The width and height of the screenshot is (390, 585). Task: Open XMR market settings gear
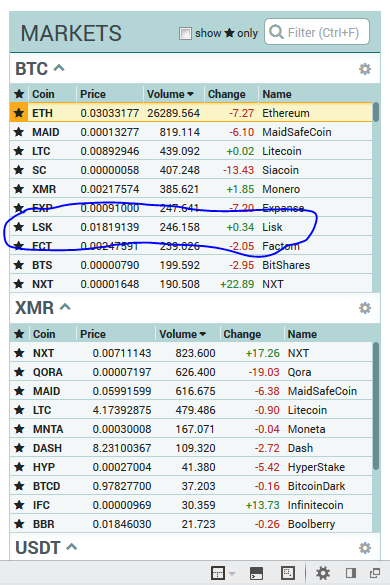(x=365, y=308)
